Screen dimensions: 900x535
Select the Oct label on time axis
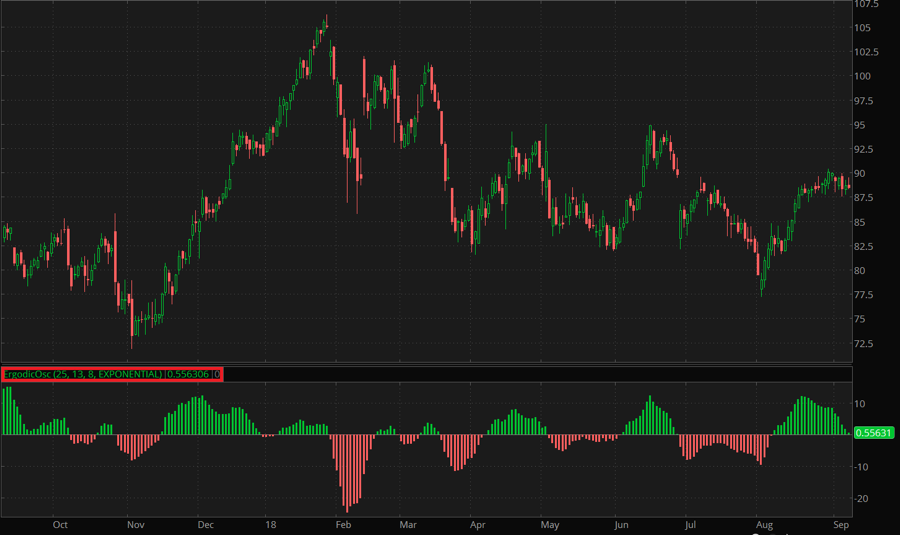point(60,523)
